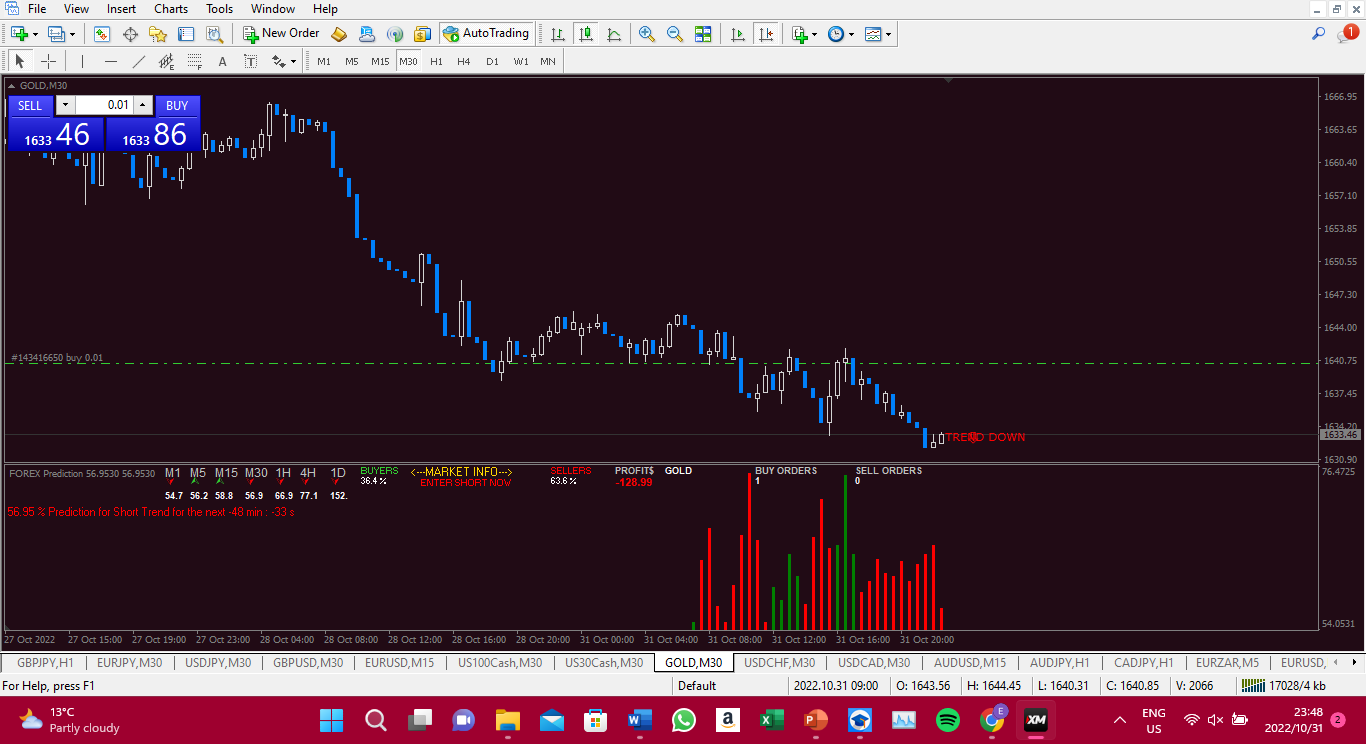The height and width of the screenshot is (744, 1366).
Task: Open the Charts menu
Action: click(x=171, y=9)
